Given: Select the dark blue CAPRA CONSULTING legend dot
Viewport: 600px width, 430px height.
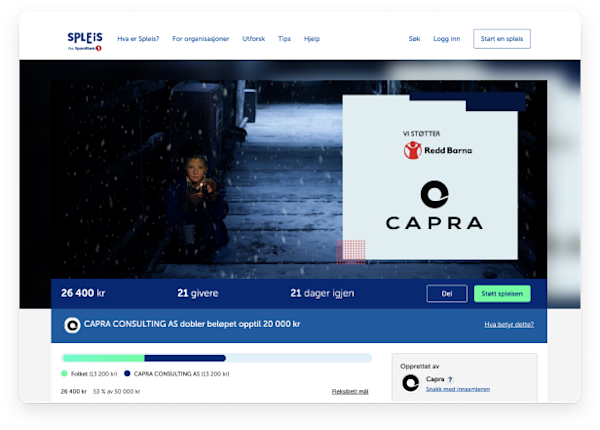Looking at the screenshot, I should click(127, 373).
